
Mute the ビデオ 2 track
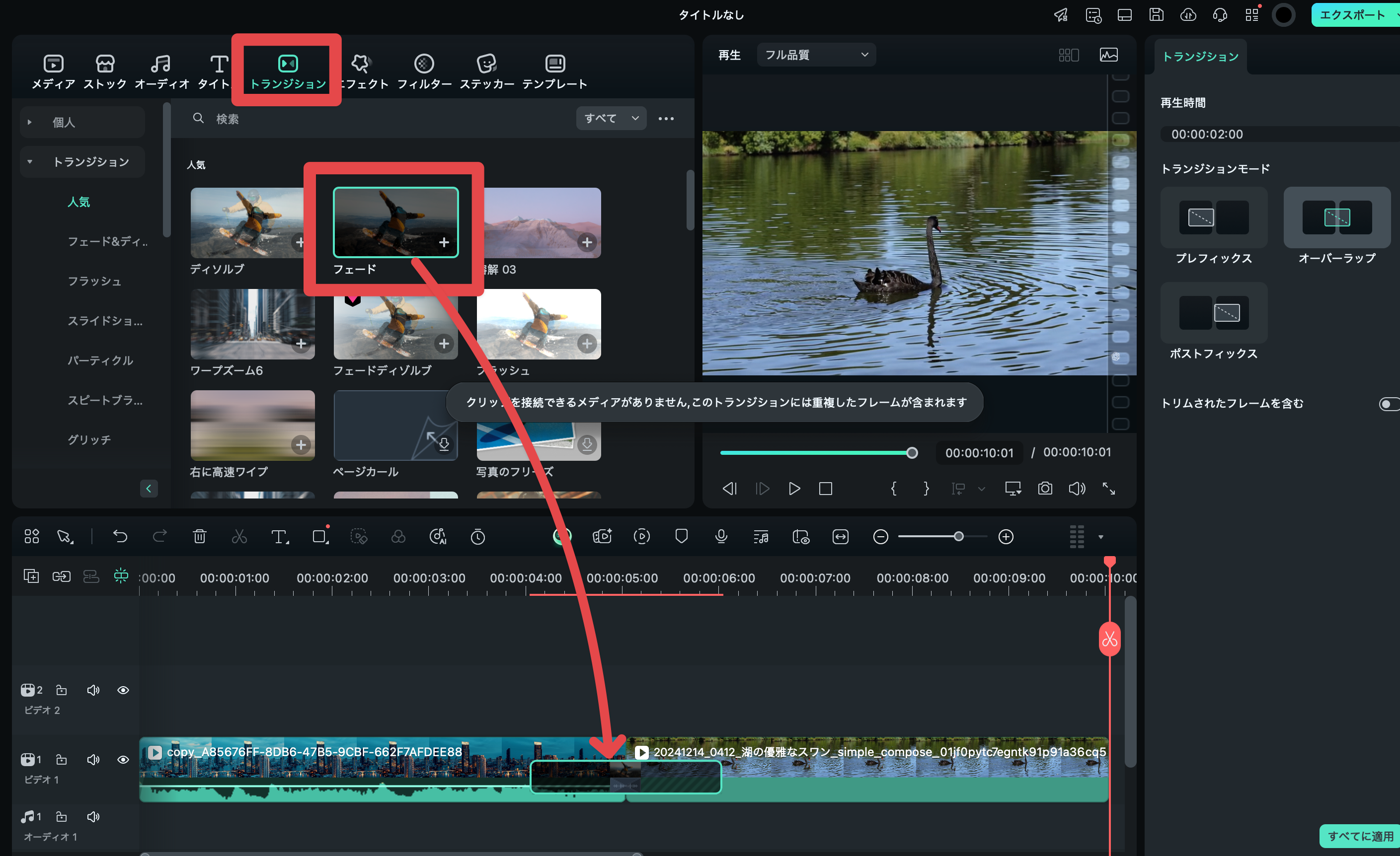click(93, 690)
